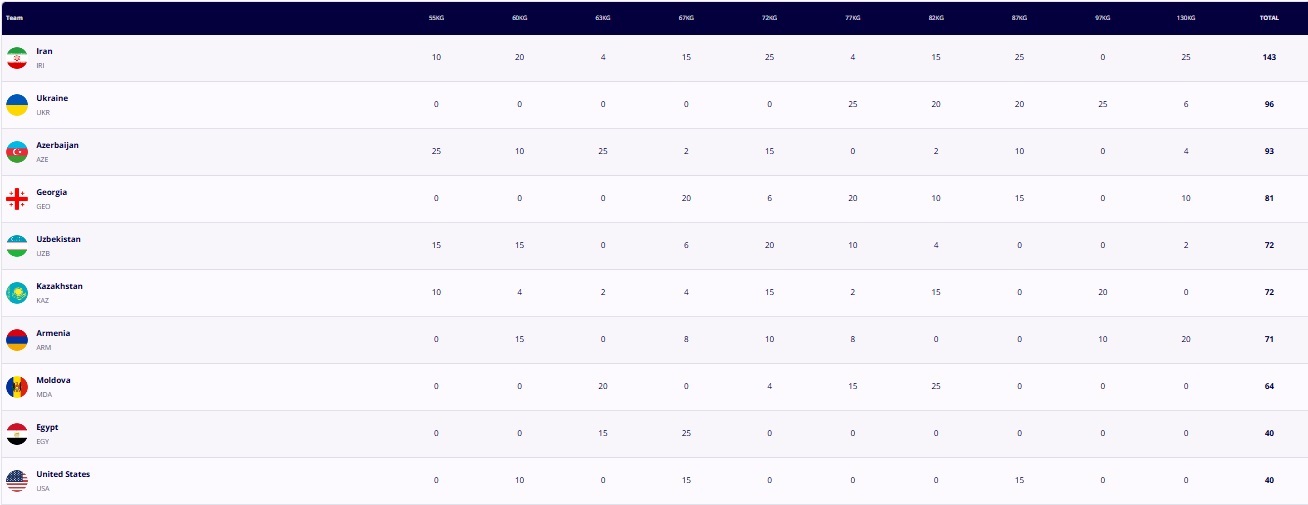
Task: Open the United States team link
Action: [x=63, y=474]
